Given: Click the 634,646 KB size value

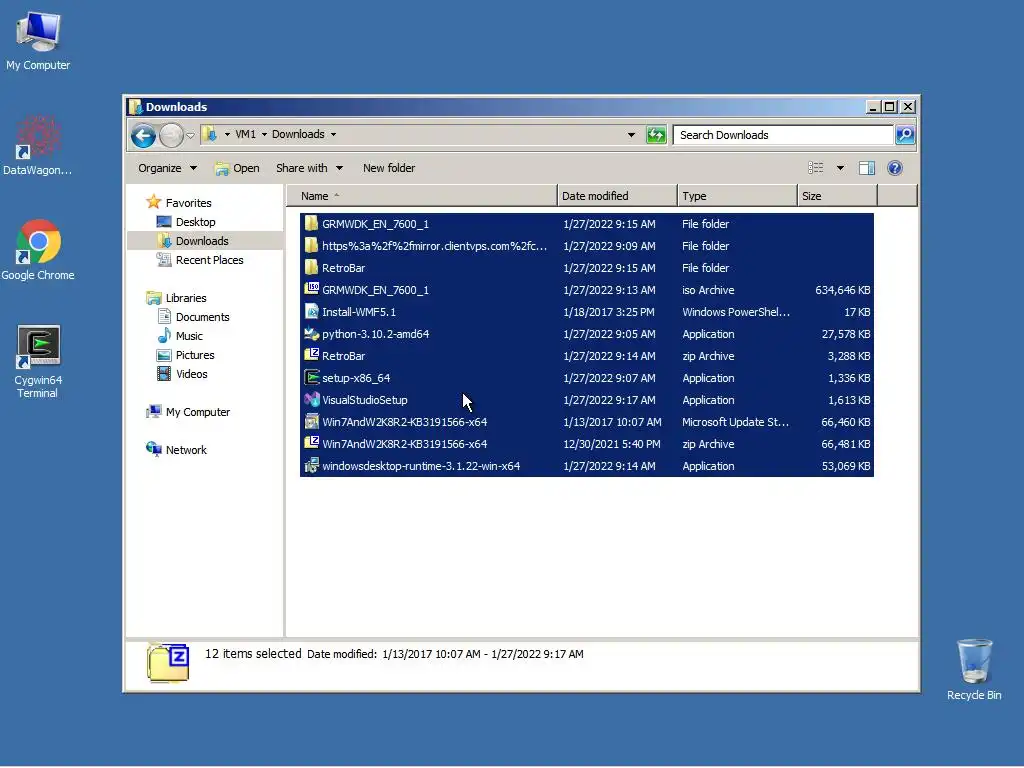Looking at the screenshot, I should pyautogui.click(x=842, y=290).
